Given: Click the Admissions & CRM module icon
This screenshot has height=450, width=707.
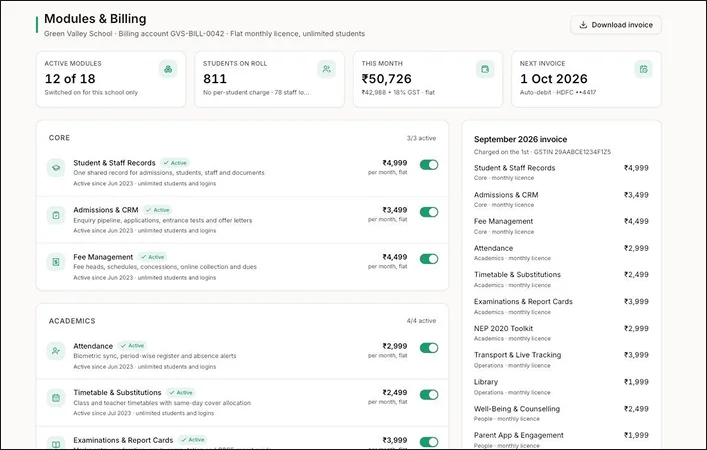Looking at the screenshot, I should (x=56, y=215).
